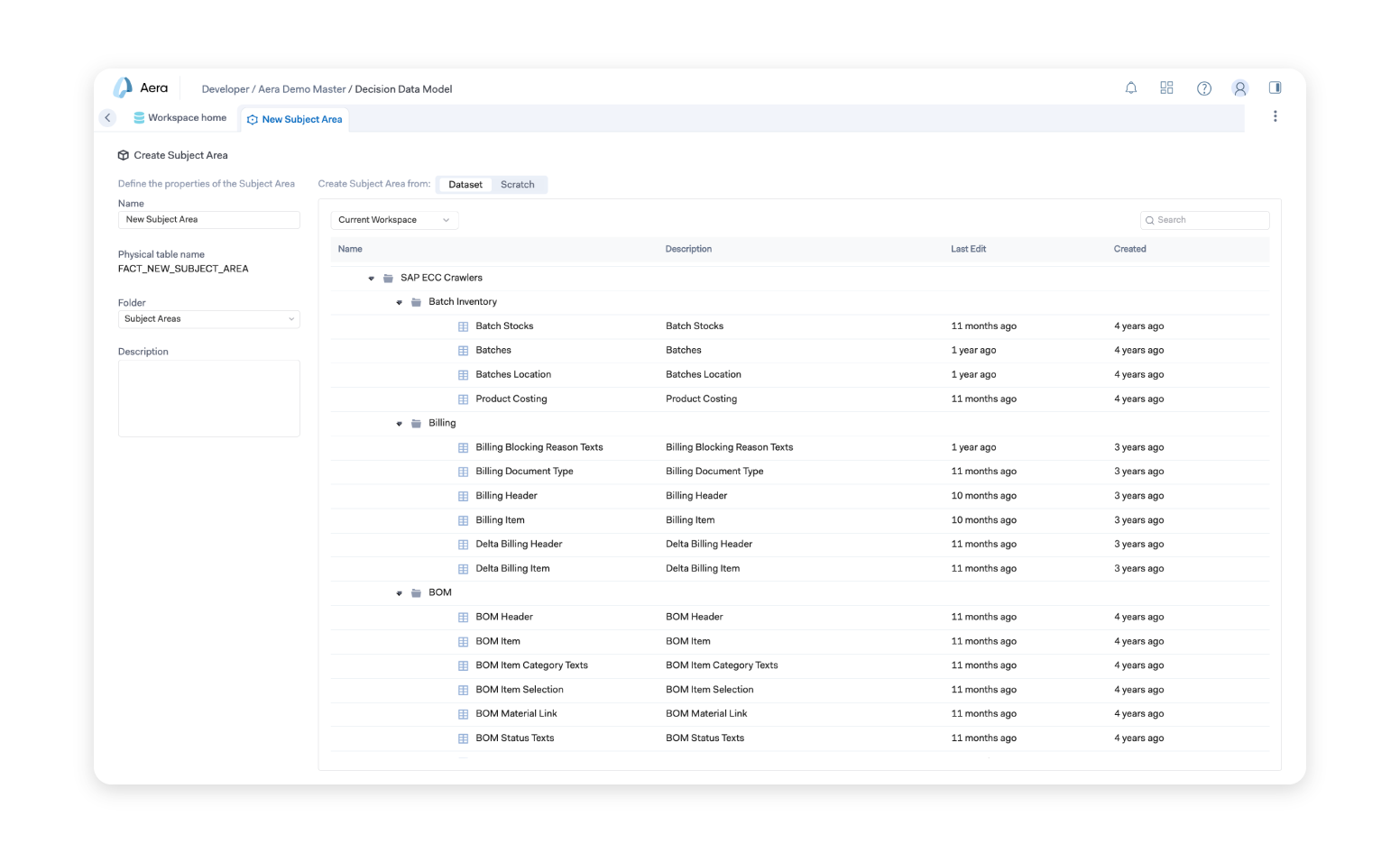Click Billing Header last edit value
This screenshot has width=1400, height=853.
983,496
